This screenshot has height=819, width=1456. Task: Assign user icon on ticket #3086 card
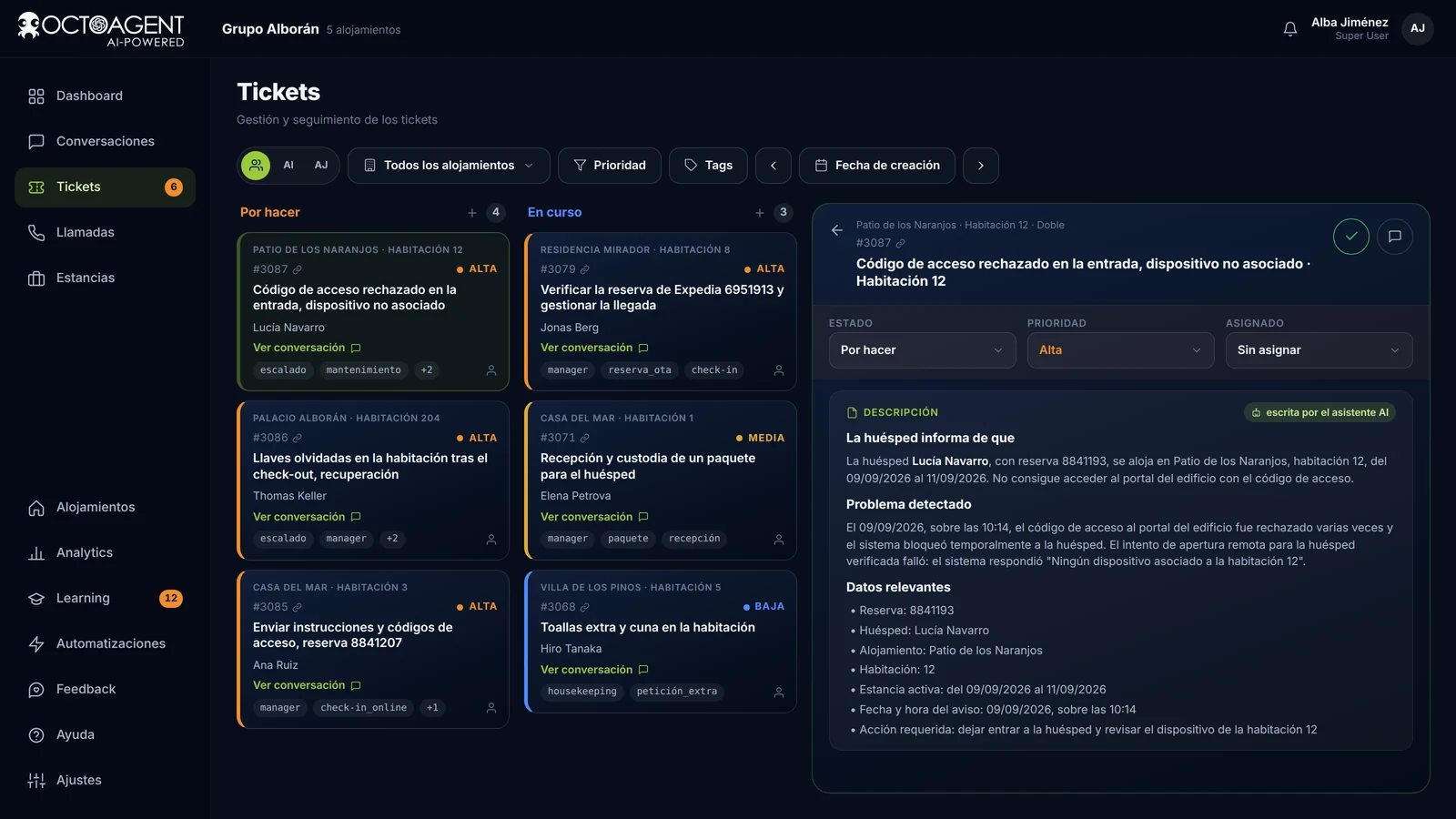click(x=491, y=539)
